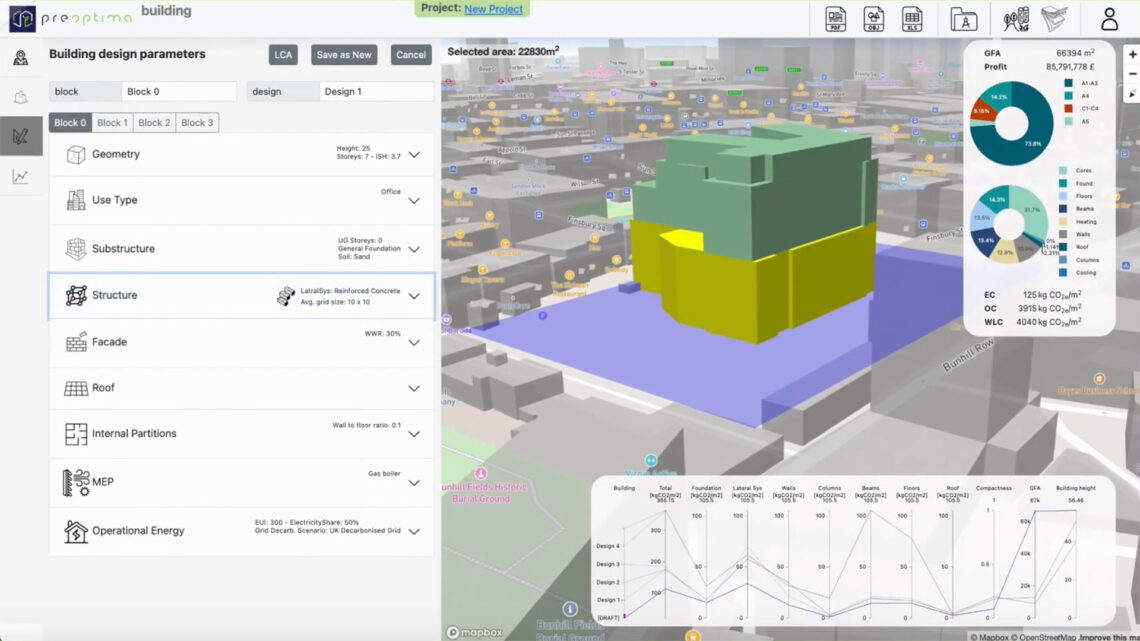Download the XLS spreadsheet export

(x=912, y=18)
